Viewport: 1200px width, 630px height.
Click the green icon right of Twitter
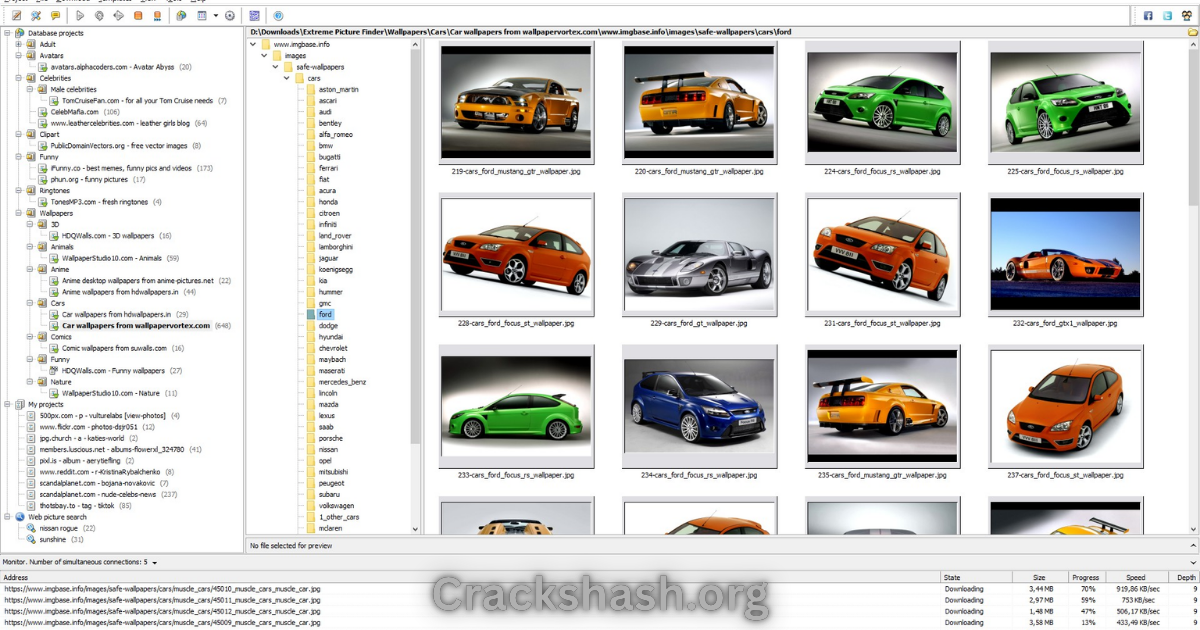click(1186, 16)
